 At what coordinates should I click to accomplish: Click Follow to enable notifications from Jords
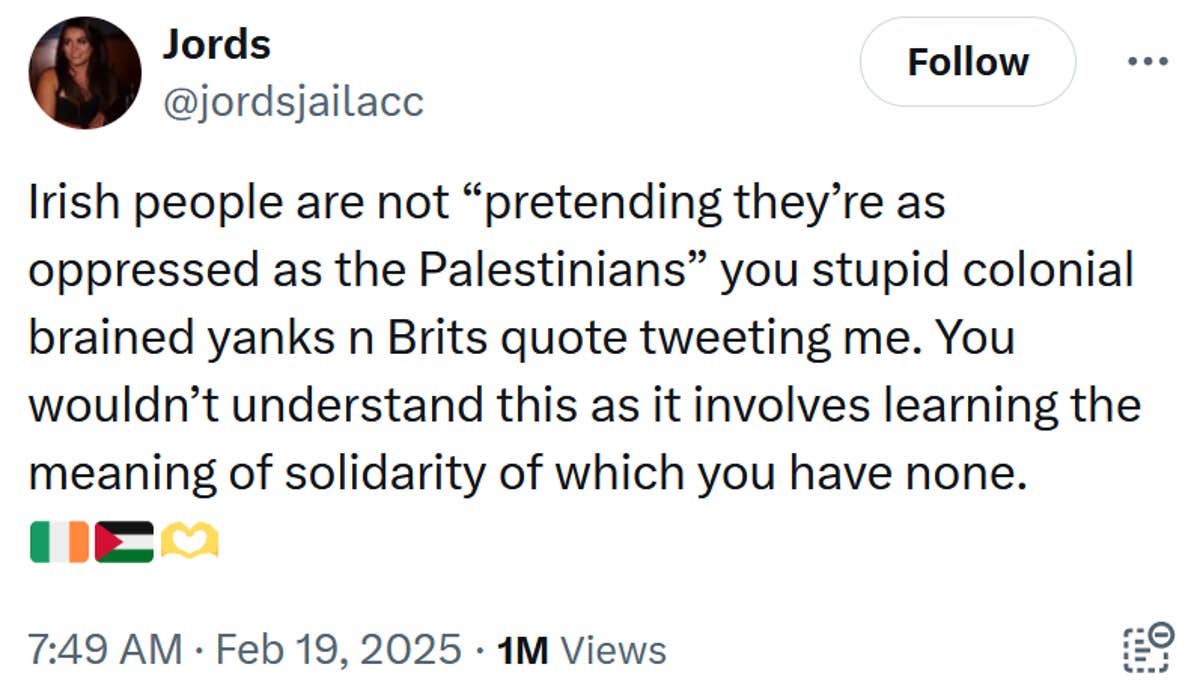tap(967, 62)
